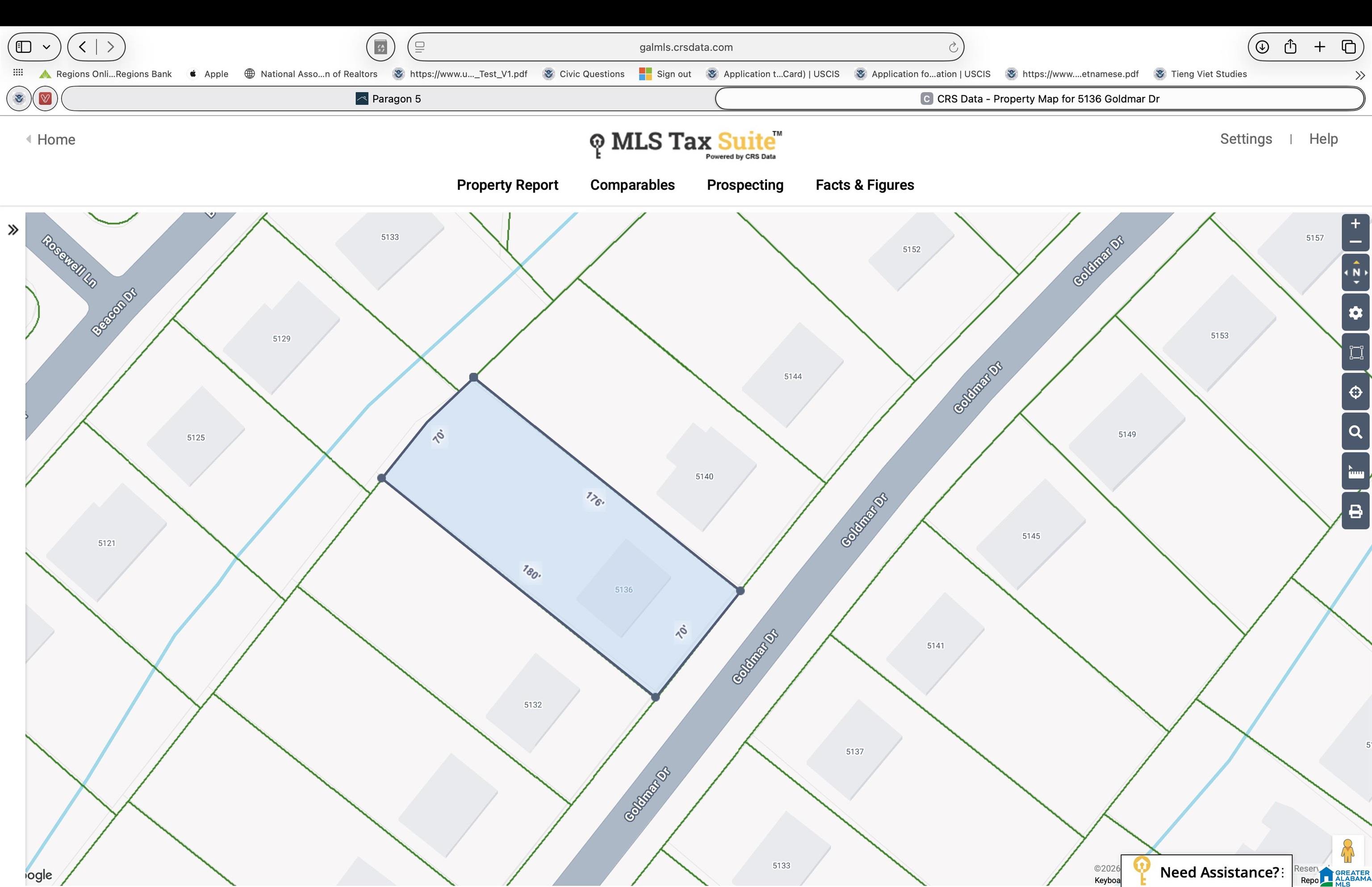Screen dimensions: 1372x887
Task: Click the 5140 building label
Action: point(704,476)
